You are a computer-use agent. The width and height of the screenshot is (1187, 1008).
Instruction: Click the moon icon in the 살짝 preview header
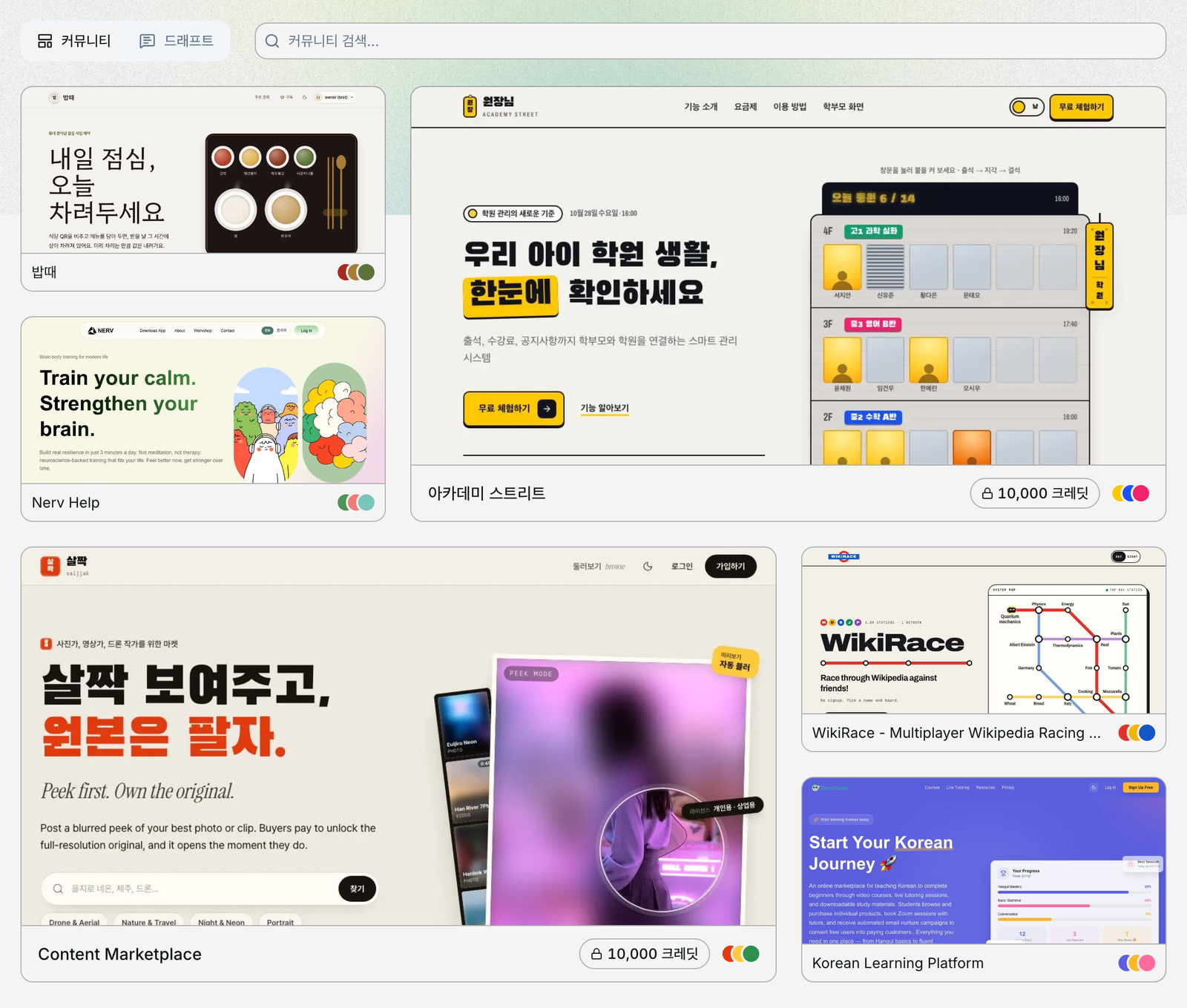tap(648, 566)
